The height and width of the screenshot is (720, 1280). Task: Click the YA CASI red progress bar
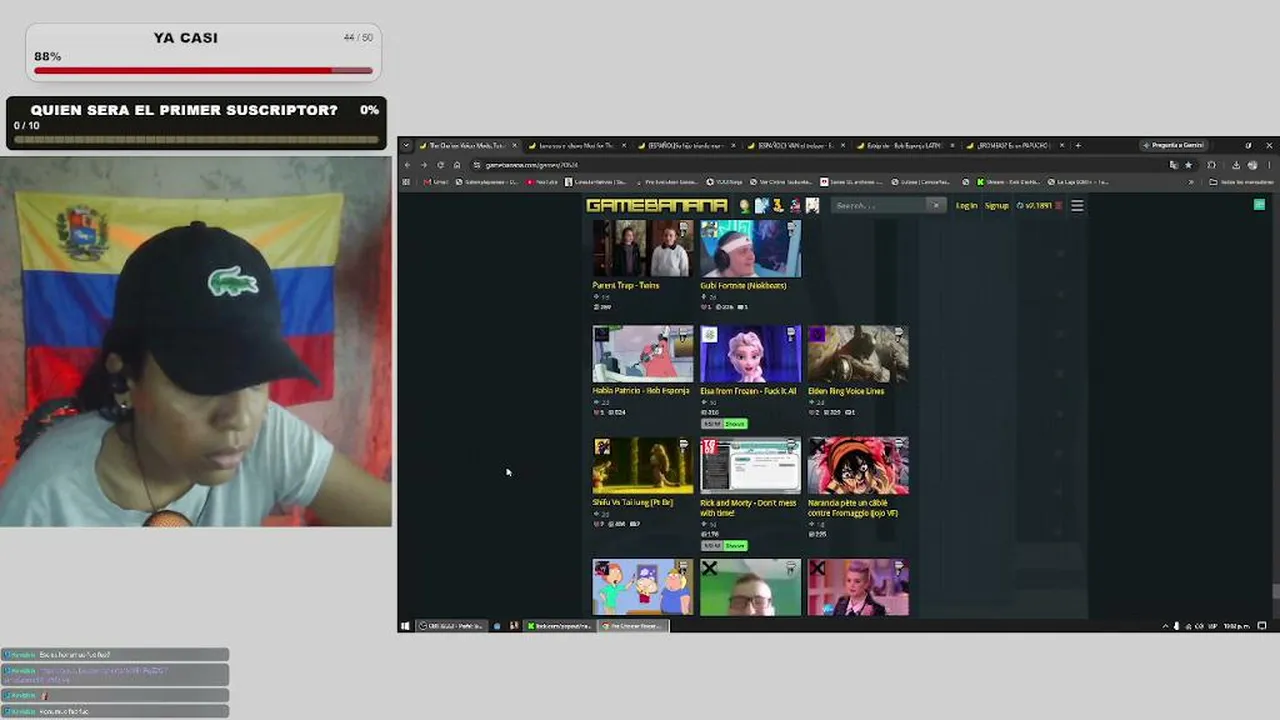(x=203, y=70)
